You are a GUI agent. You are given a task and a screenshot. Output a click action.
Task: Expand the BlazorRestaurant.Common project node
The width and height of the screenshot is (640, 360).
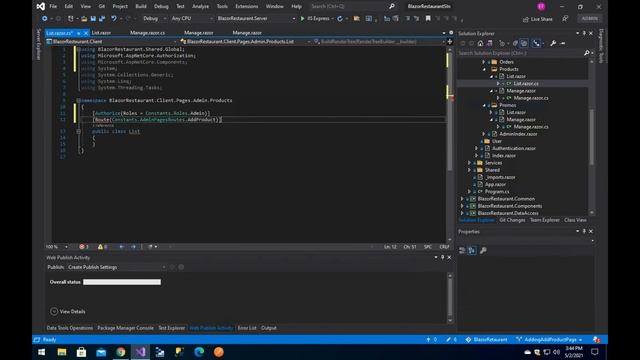462,199
